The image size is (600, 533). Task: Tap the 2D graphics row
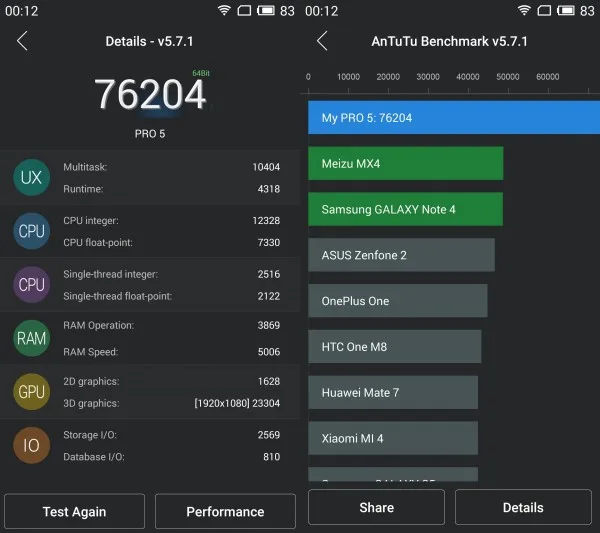[x=171, y=381]
